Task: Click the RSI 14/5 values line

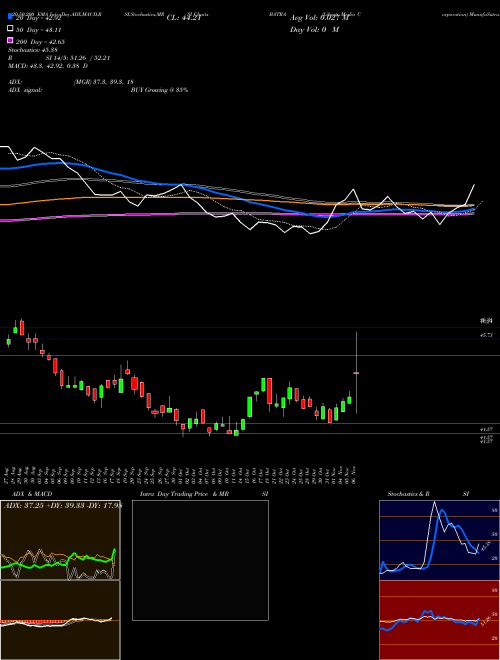Action: [59, 58]
